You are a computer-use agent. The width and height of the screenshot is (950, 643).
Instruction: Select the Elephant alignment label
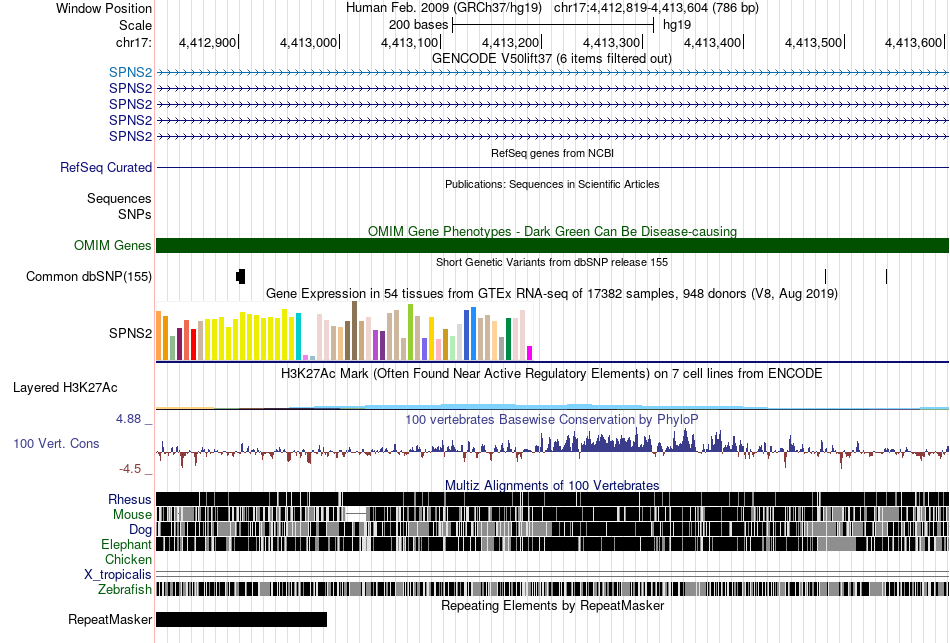point(126,544)
